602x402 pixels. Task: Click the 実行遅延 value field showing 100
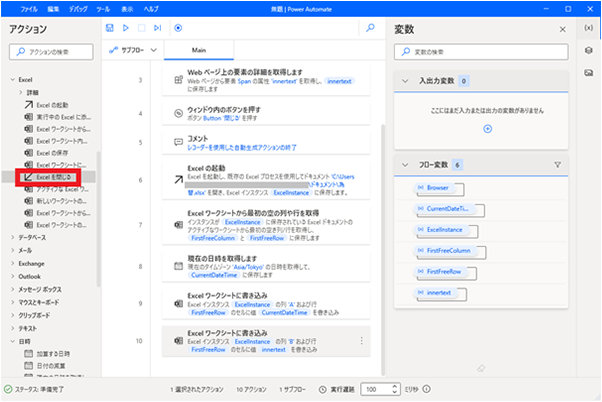pyautogui.click(x=376, y=389)
